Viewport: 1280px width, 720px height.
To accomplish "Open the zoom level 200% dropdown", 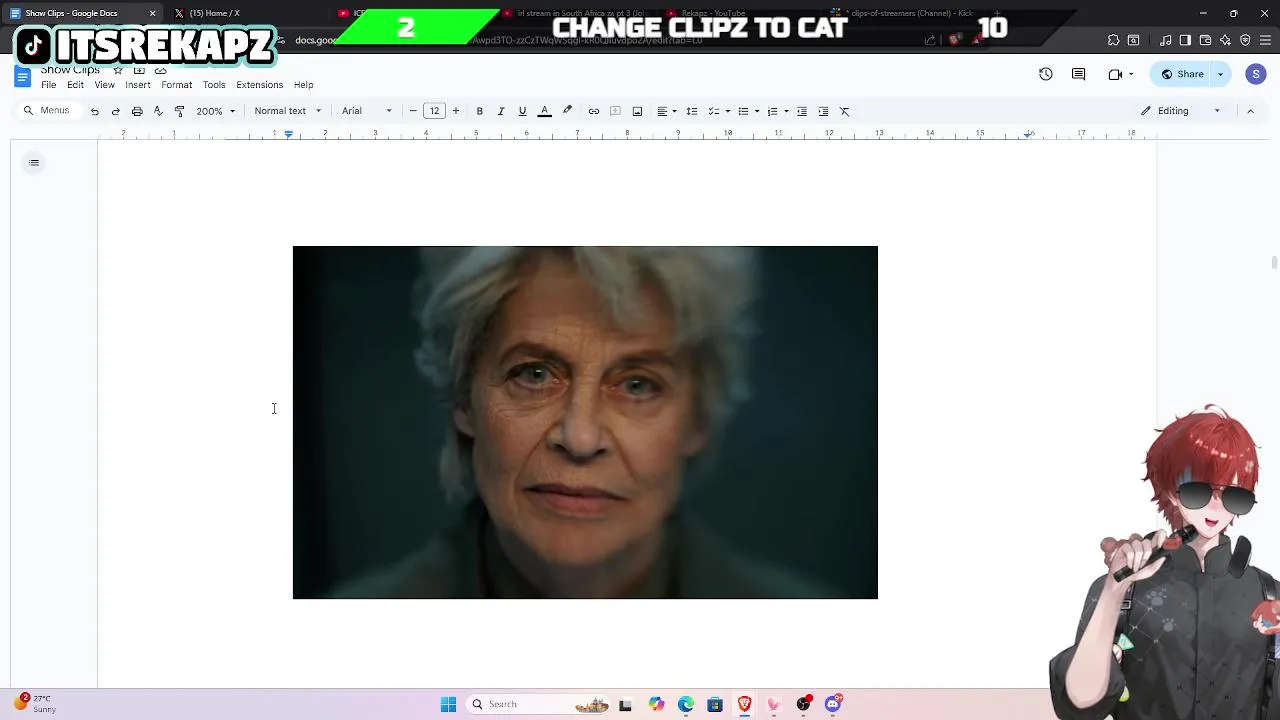I will [216, 111].
